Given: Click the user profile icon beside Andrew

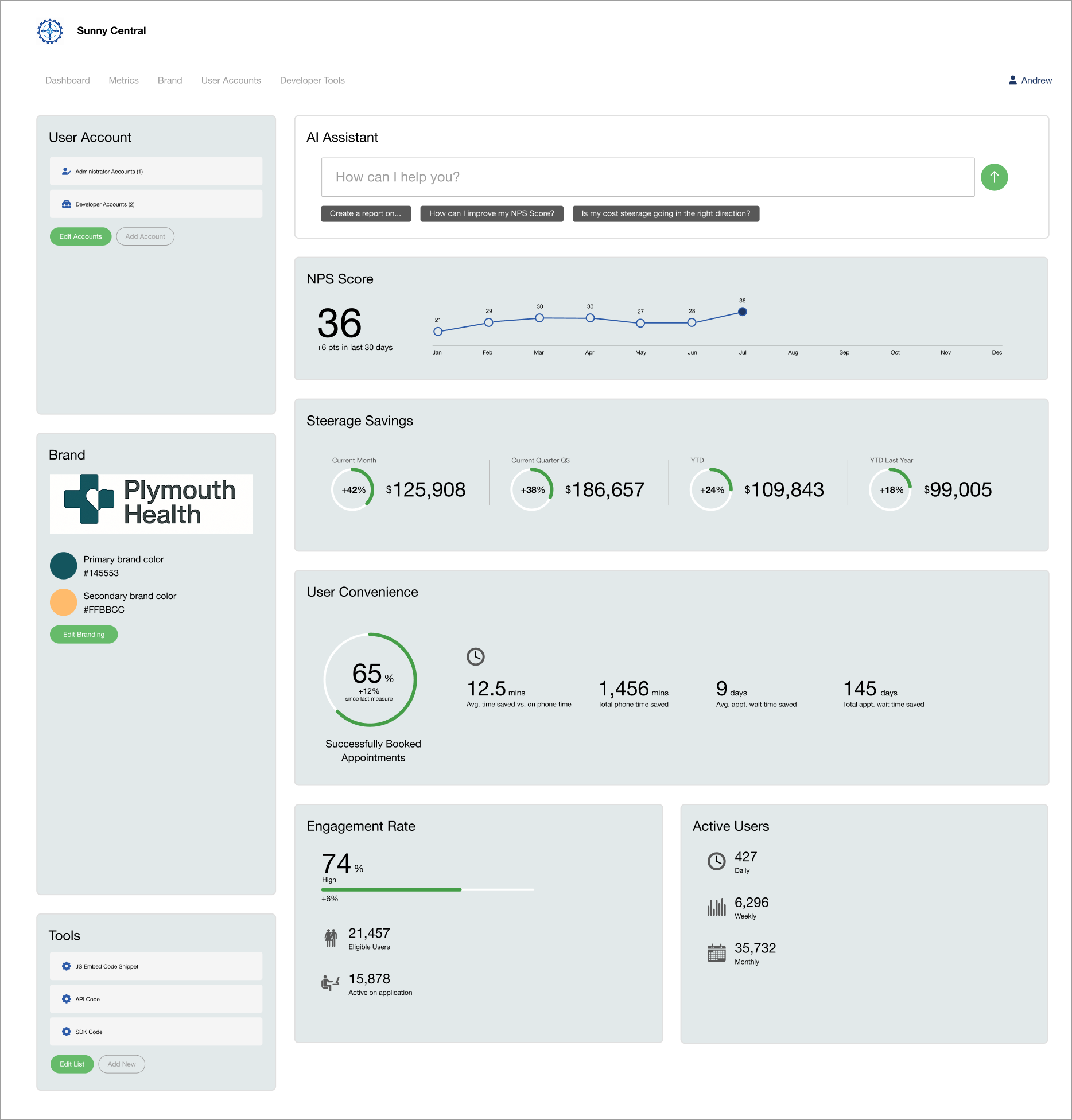Looking at the screenshot, I should pyautogui.click(x=1012, y=80).
